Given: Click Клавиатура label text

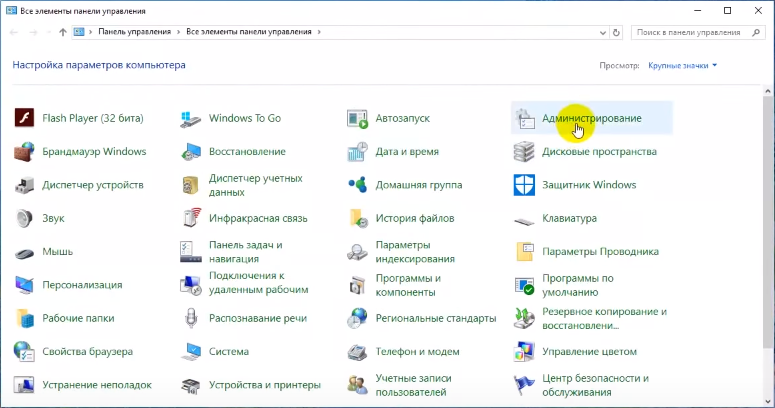Looking at the screenshot, I should click(569, 218).
